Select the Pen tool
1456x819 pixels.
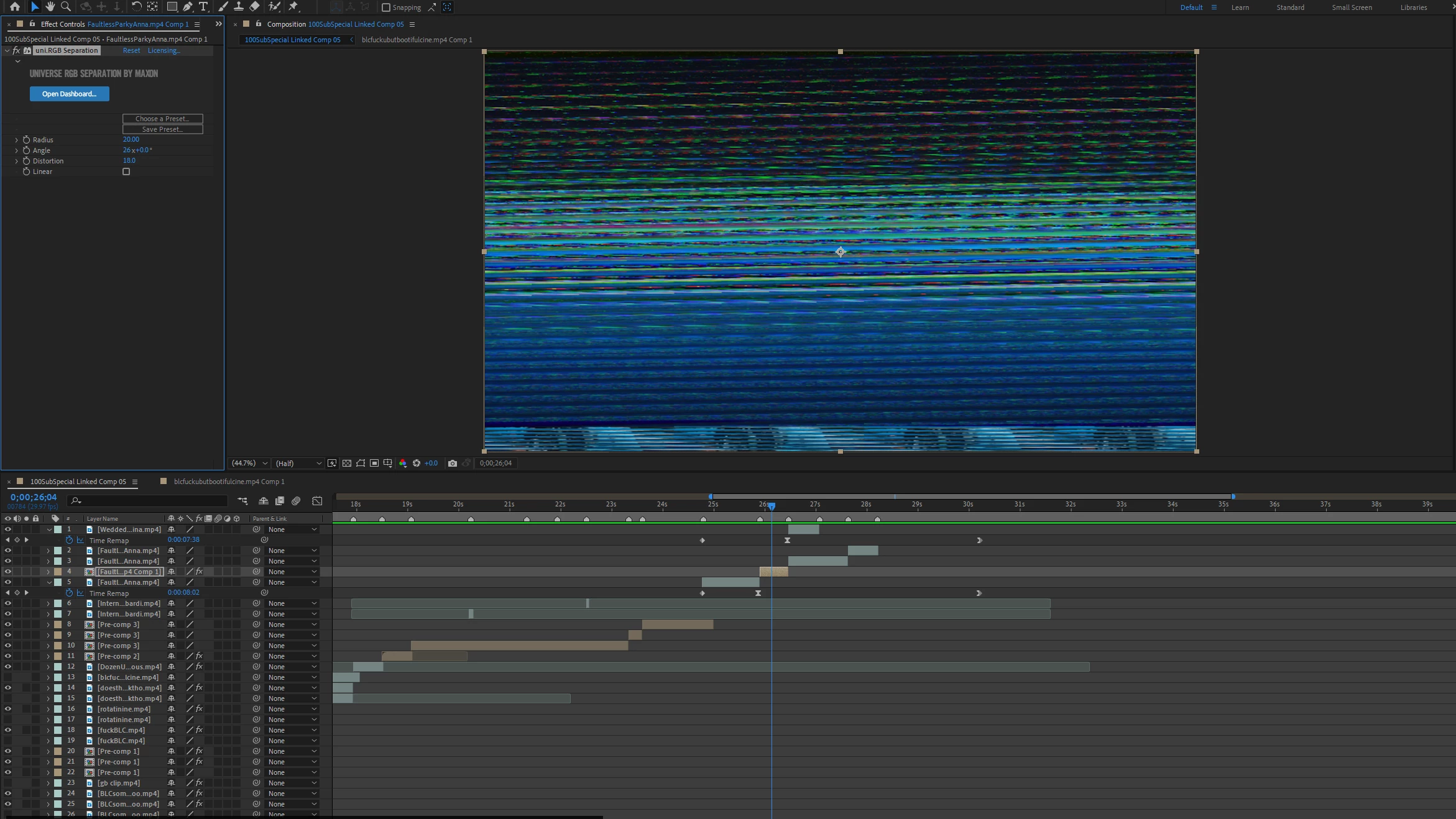tap(187, 7)
